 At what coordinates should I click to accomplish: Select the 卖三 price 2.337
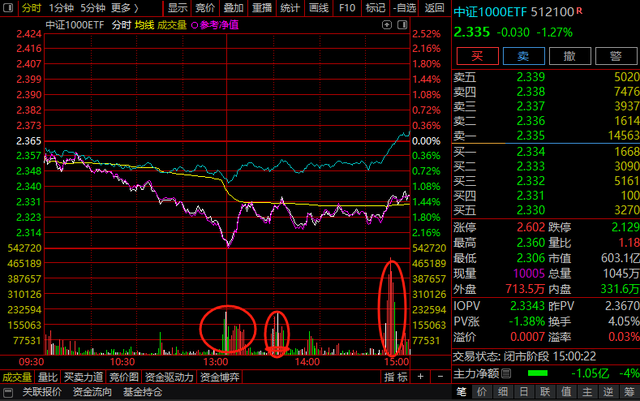pos(531,106)
